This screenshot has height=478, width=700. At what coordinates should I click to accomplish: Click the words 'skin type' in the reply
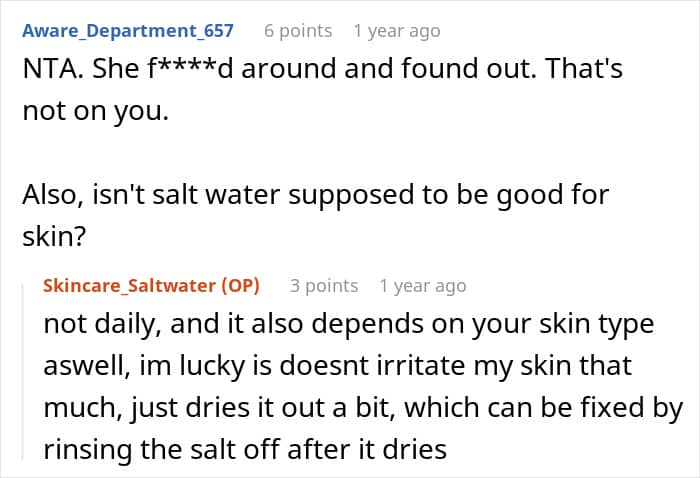[x=616, y=326]
